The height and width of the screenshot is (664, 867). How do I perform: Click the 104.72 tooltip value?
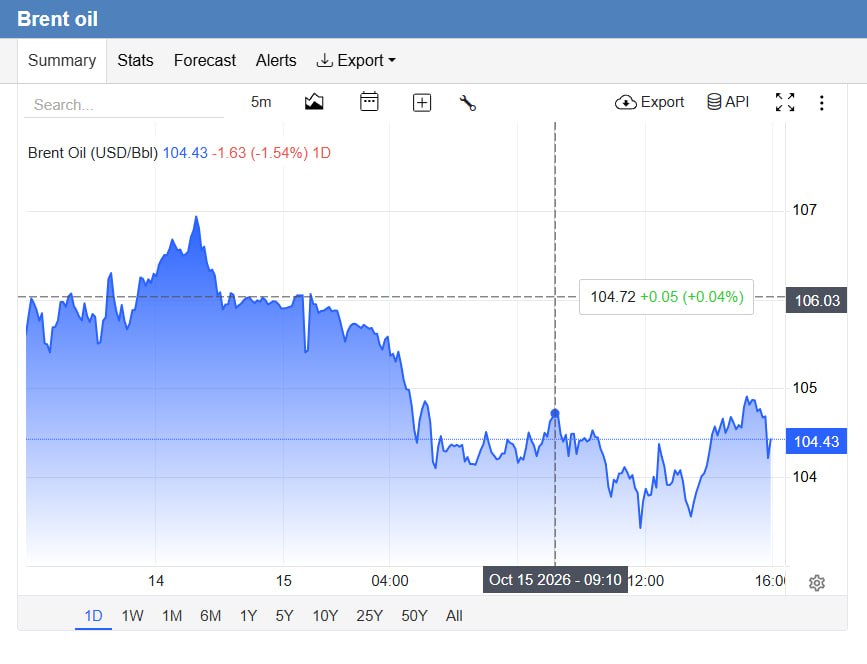(x=613, y=297)
